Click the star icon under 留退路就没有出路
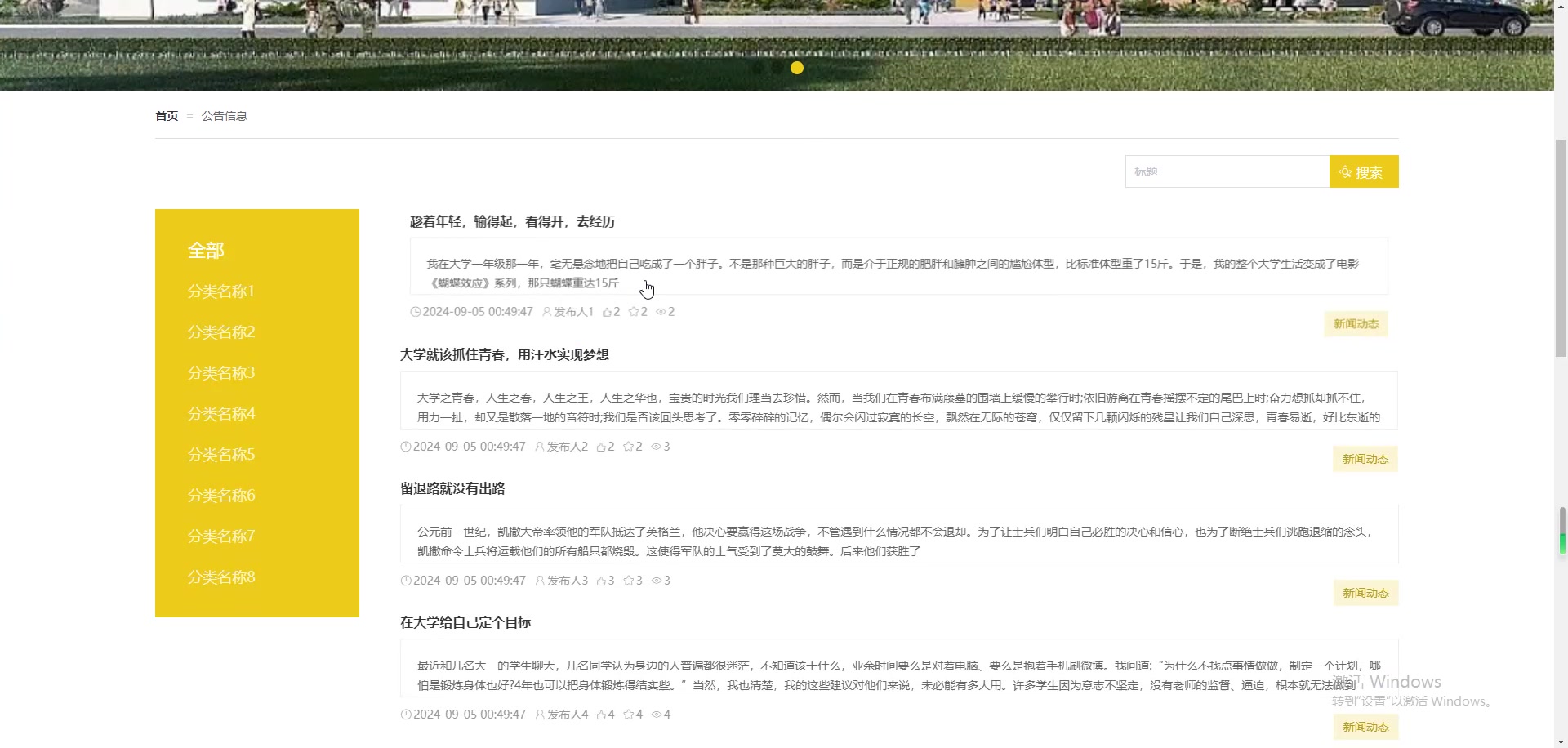Image resolution: width=1568 pixels, height=748 pixels. pyautogui.click(x=629, y=581)
